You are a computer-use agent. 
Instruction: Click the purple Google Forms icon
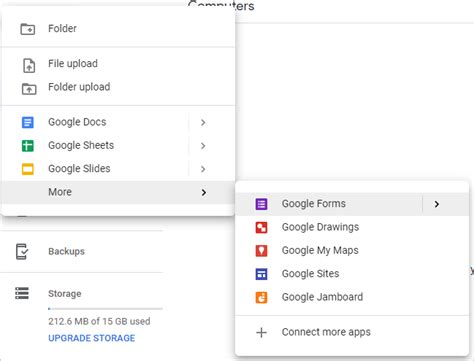point(261,204)
